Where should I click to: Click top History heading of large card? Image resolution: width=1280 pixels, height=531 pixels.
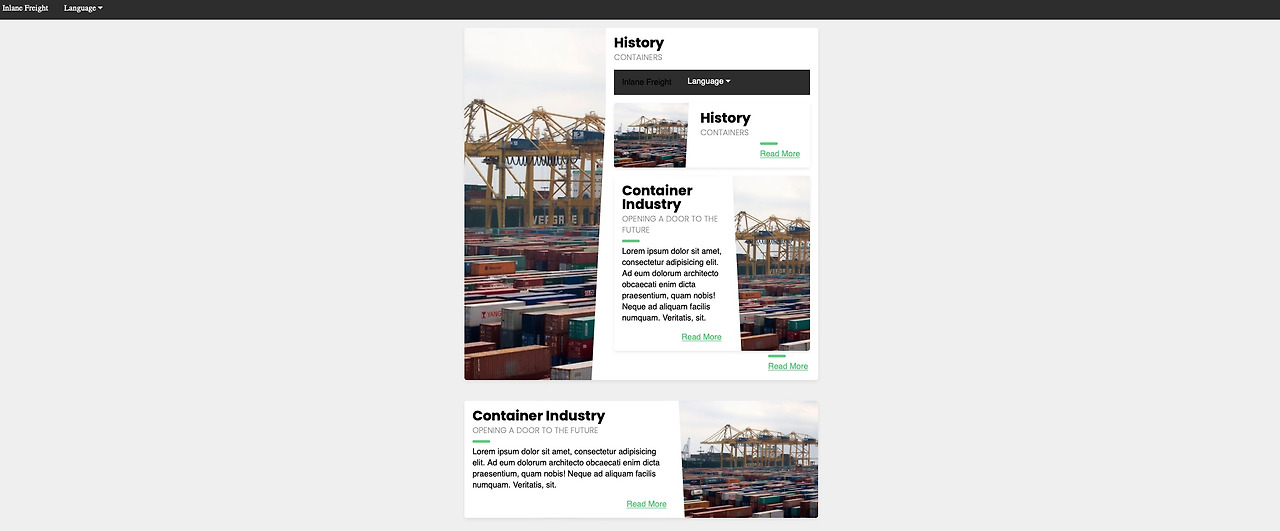pyautogui.click(x=639, y=43)
